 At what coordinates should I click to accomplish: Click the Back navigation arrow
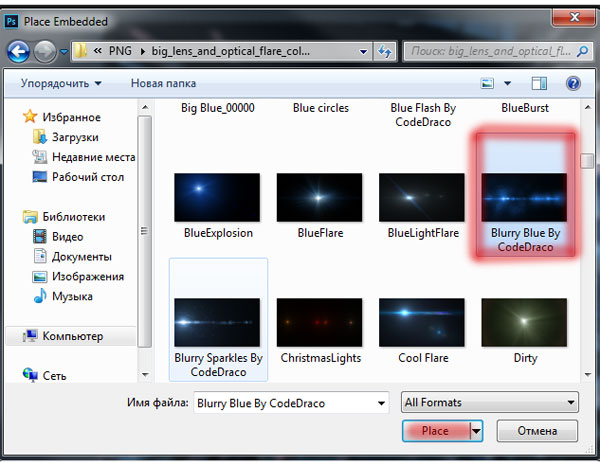coord(18,51)
